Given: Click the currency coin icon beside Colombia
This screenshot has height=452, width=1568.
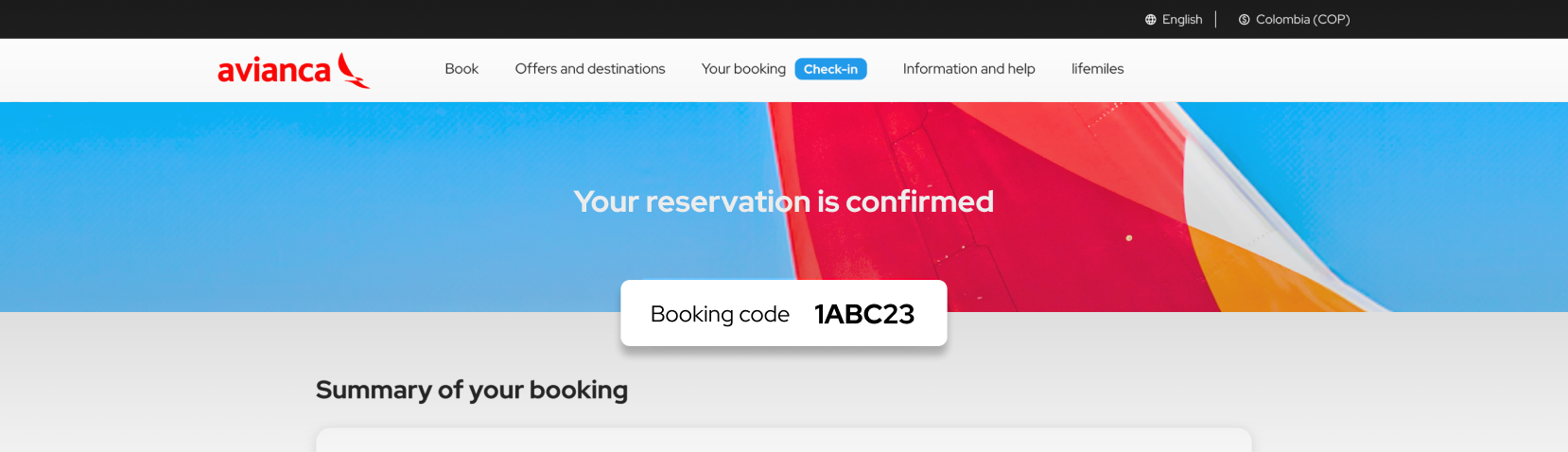Looking at the screenshot, I should click(1244, 20).
